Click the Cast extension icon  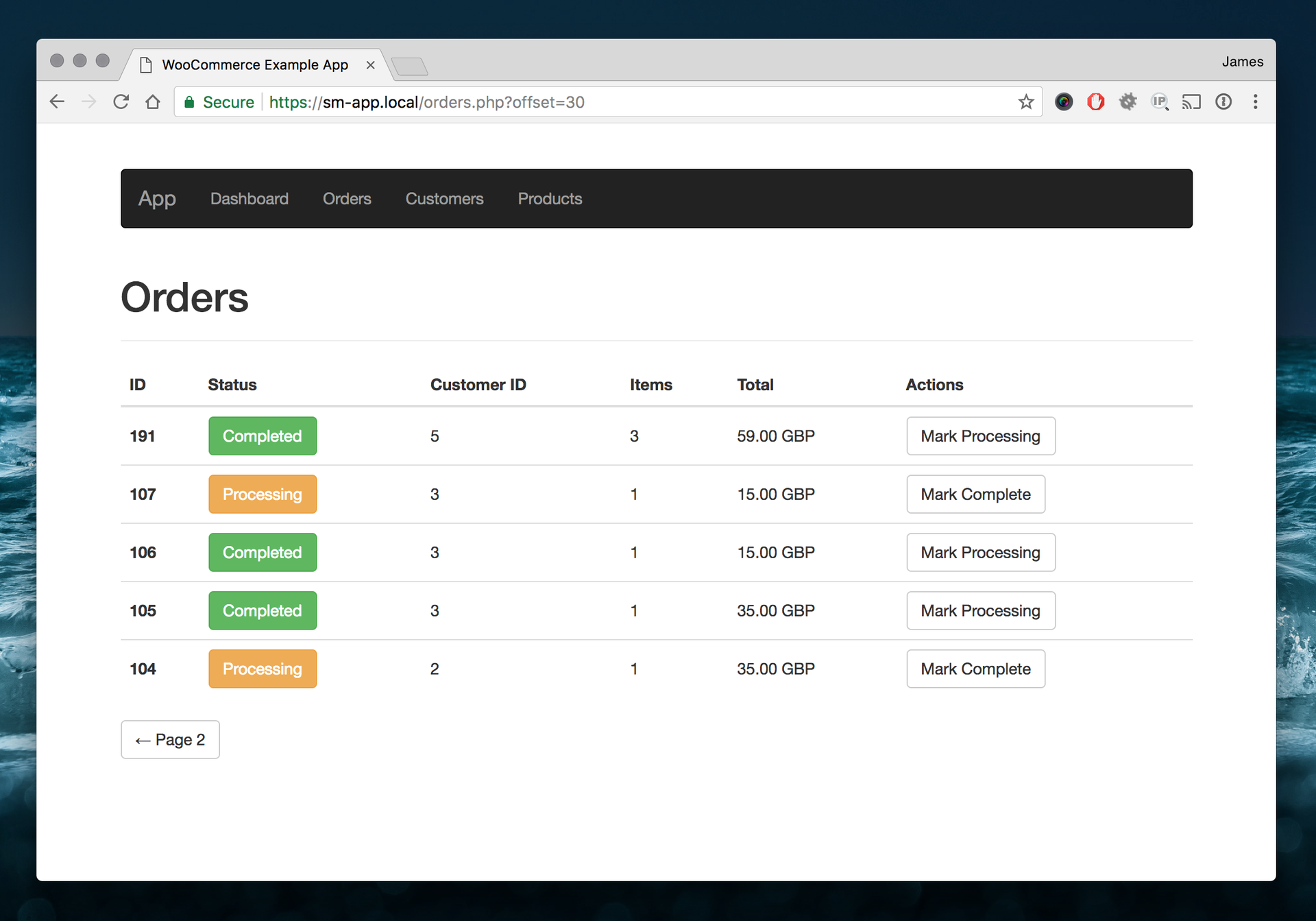tap(1192, 101)
